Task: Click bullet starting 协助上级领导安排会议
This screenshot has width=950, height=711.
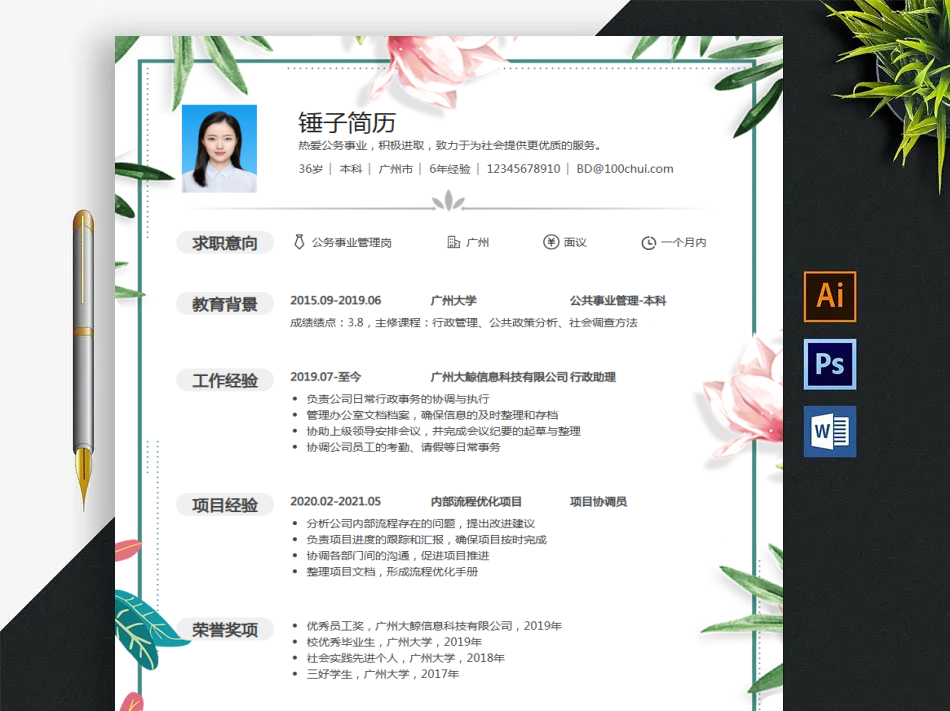Action: tap(443, 431)
